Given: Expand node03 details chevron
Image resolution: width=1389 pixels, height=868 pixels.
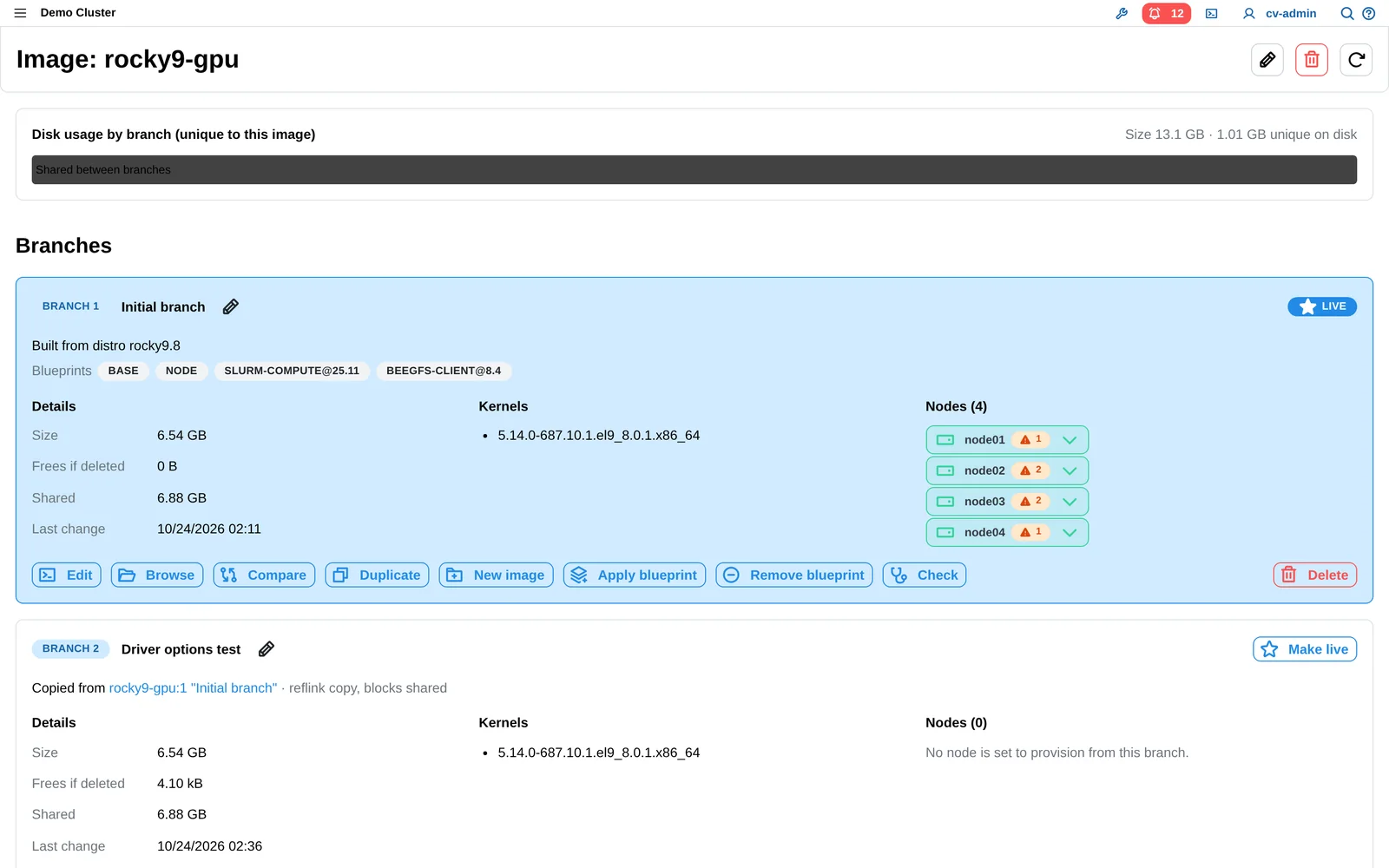Looking at the screenshot, I should (x=1070, y=502).
